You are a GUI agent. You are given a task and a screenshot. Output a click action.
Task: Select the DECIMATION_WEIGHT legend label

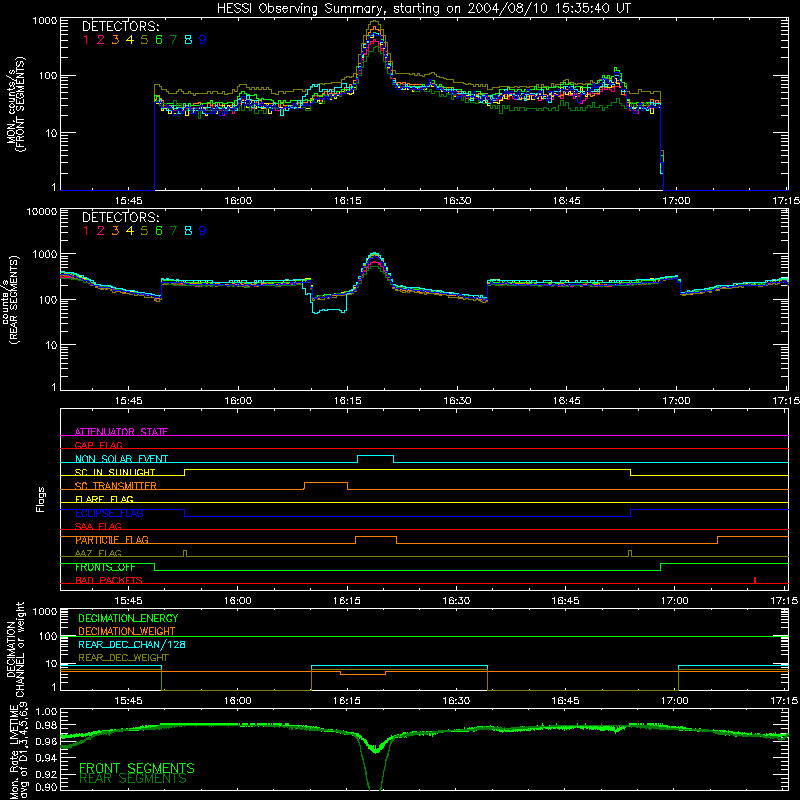click(x=127, y=632)
